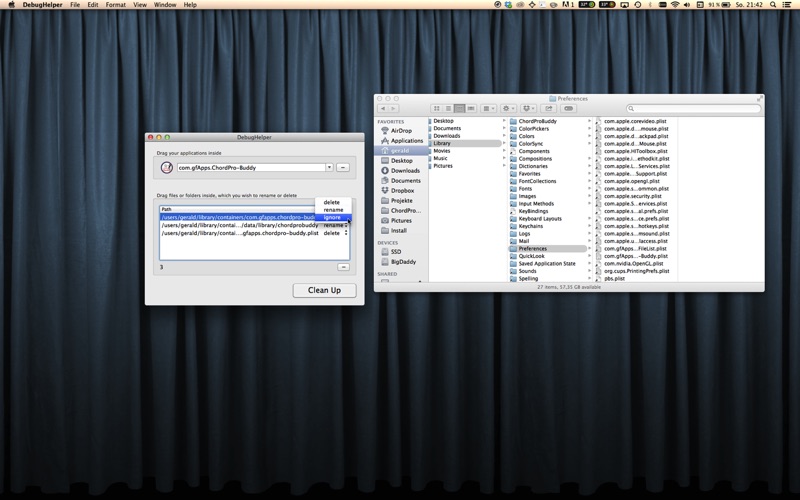Choose delete from the action popup
800x500 pixels.
tap(333, 202)
